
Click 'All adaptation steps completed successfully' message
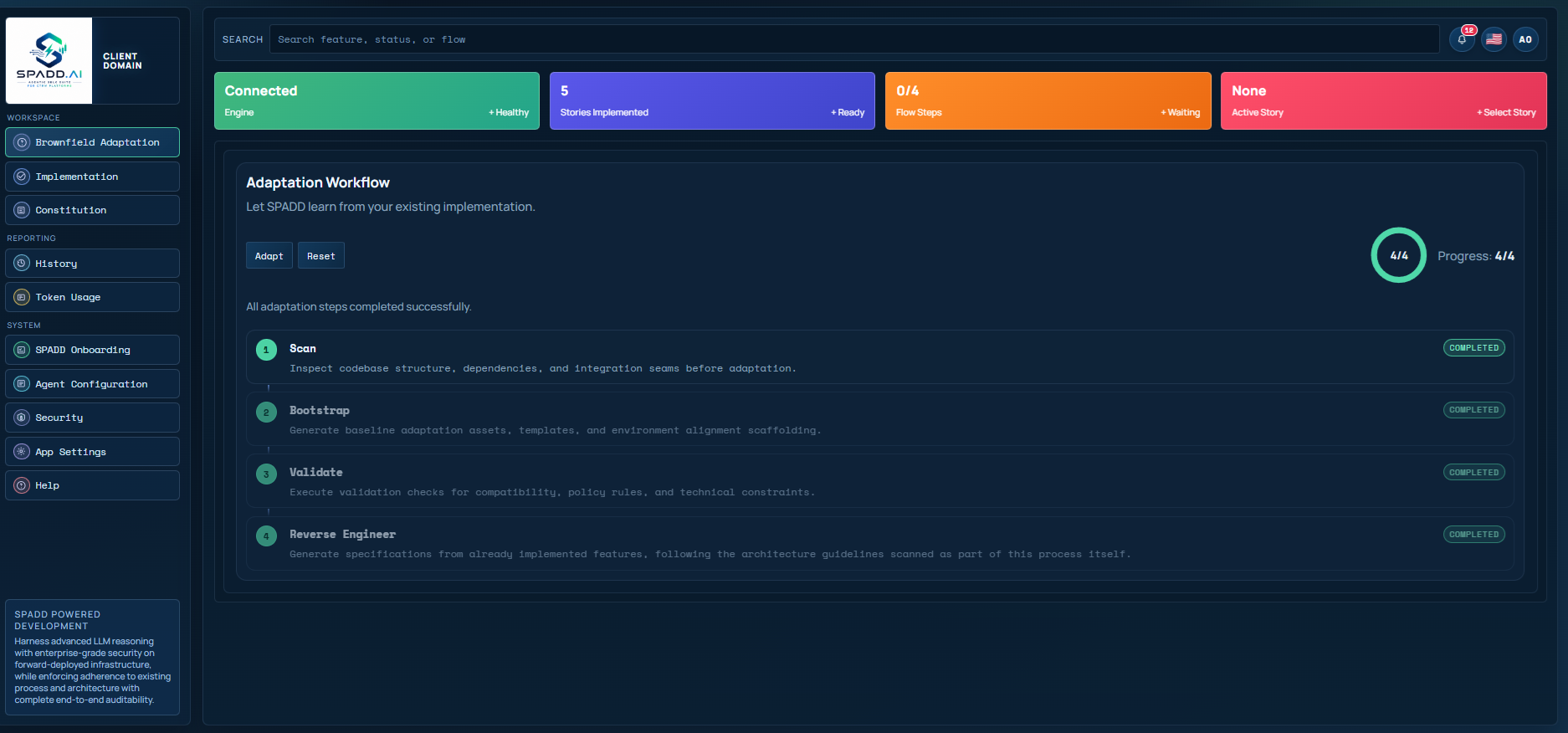359,307
